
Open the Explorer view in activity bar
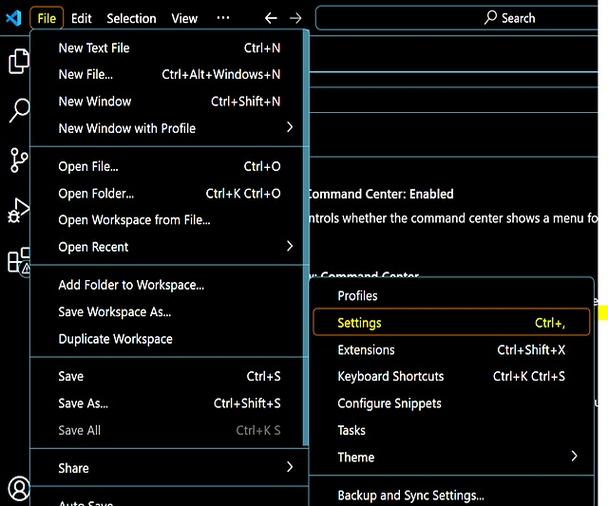(x=19, y=61)
